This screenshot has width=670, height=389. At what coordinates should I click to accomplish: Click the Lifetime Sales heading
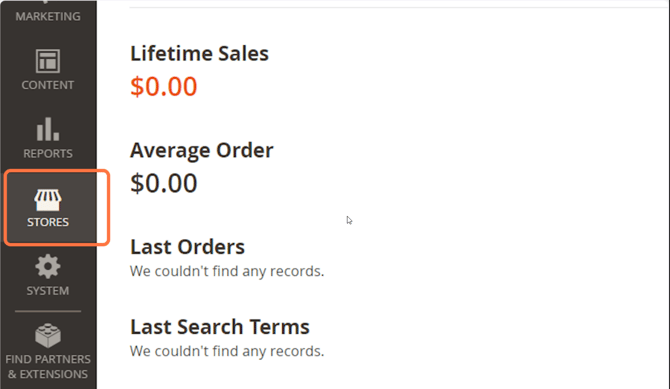click(199, 54)
